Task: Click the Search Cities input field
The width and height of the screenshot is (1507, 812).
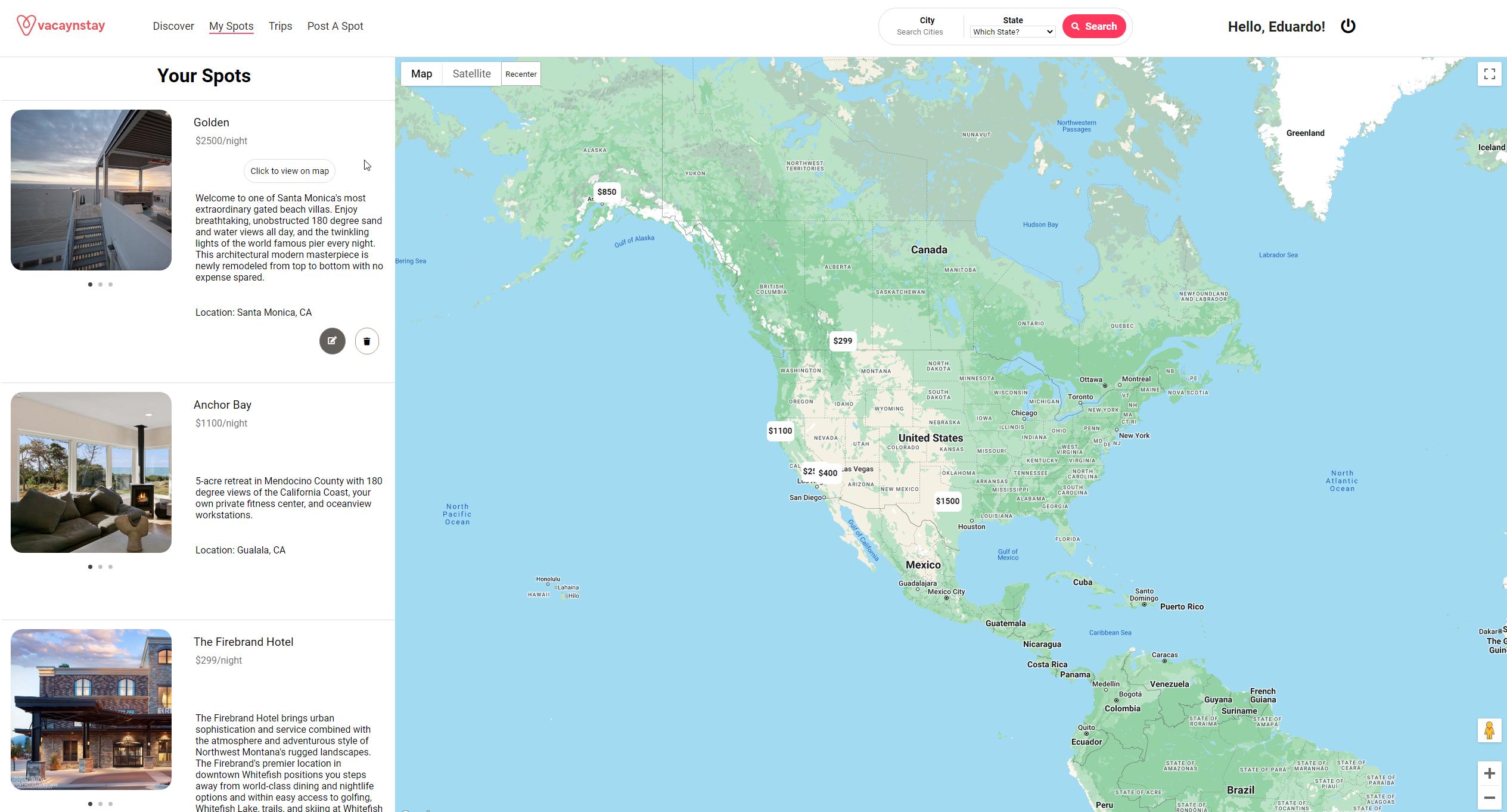Action: tap(919, 32)
